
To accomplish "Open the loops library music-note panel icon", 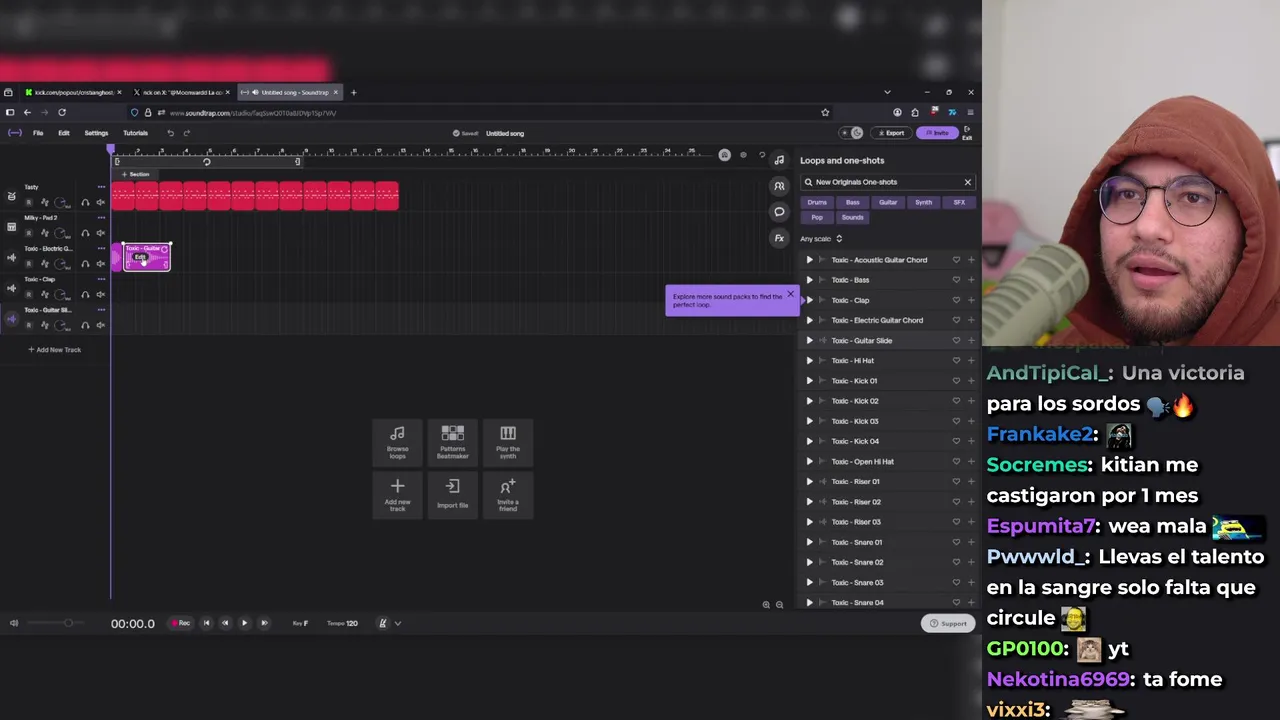I will point(779,160).
